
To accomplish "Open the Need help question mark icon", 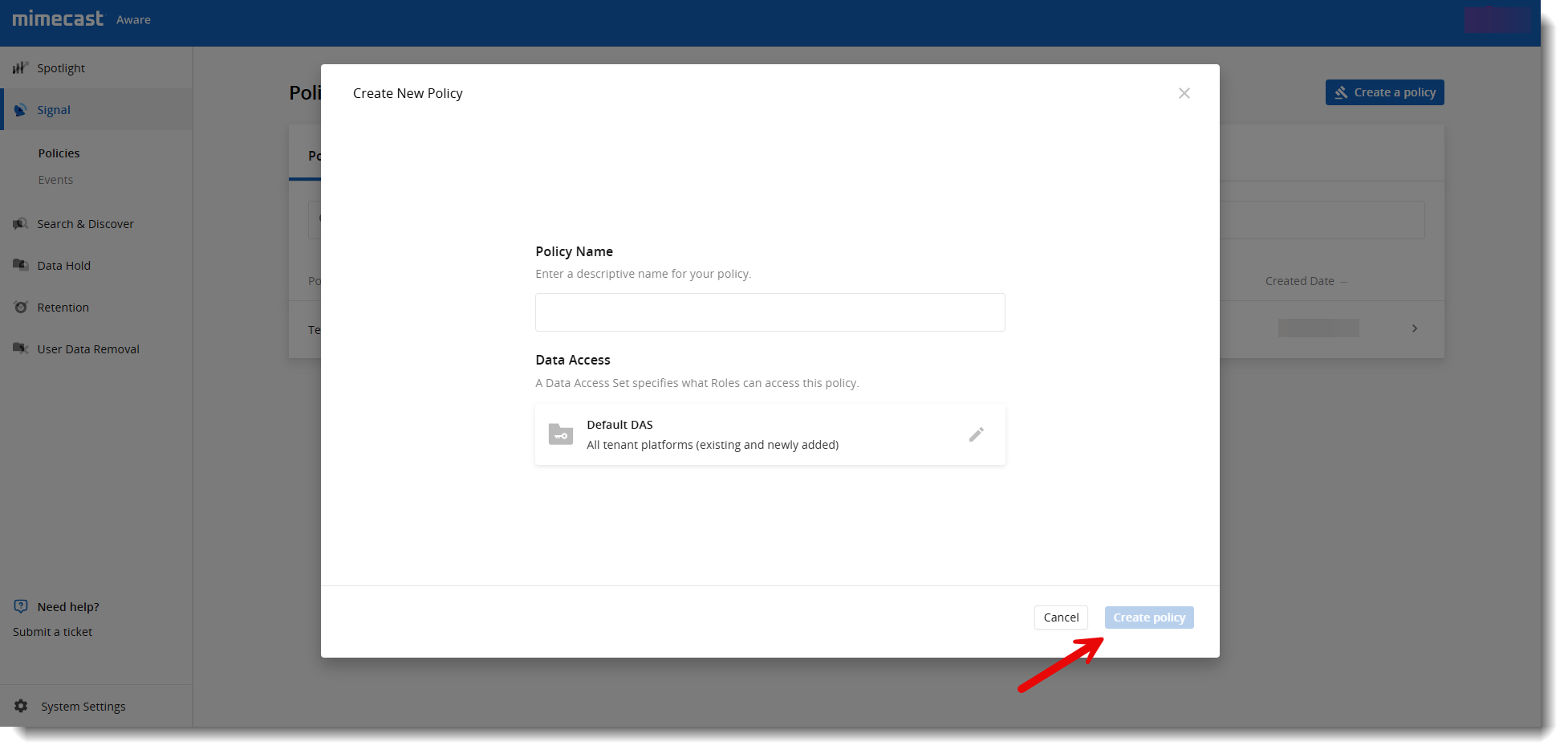I will coord(19,606).
